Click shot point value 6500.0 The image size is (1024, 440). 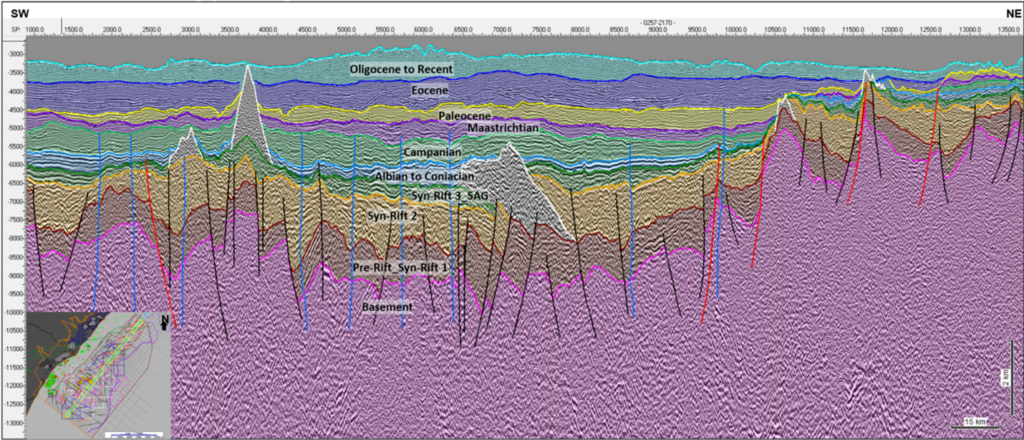point(463,30)
